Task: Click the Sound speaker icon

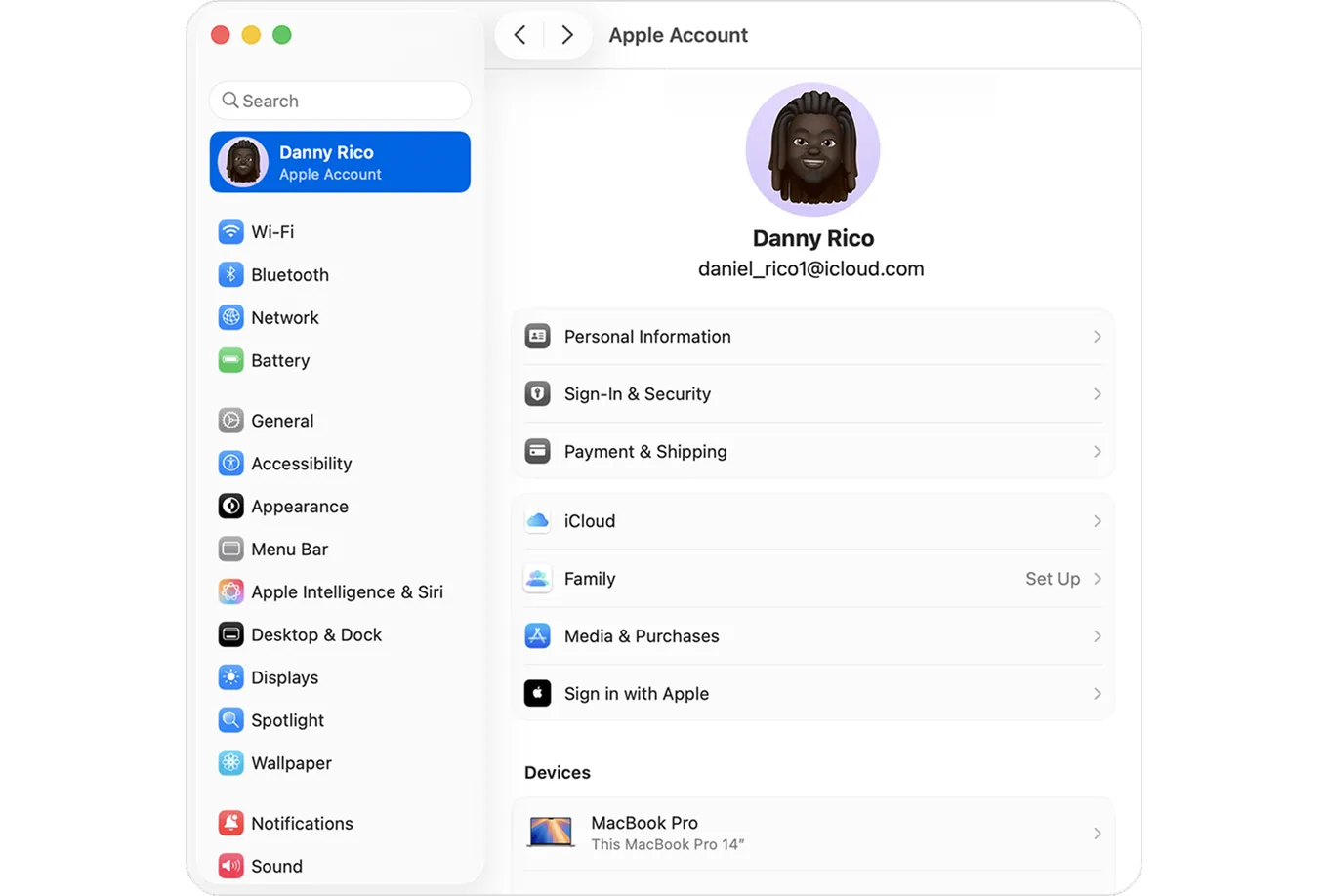Action: [x=230, y=866]
